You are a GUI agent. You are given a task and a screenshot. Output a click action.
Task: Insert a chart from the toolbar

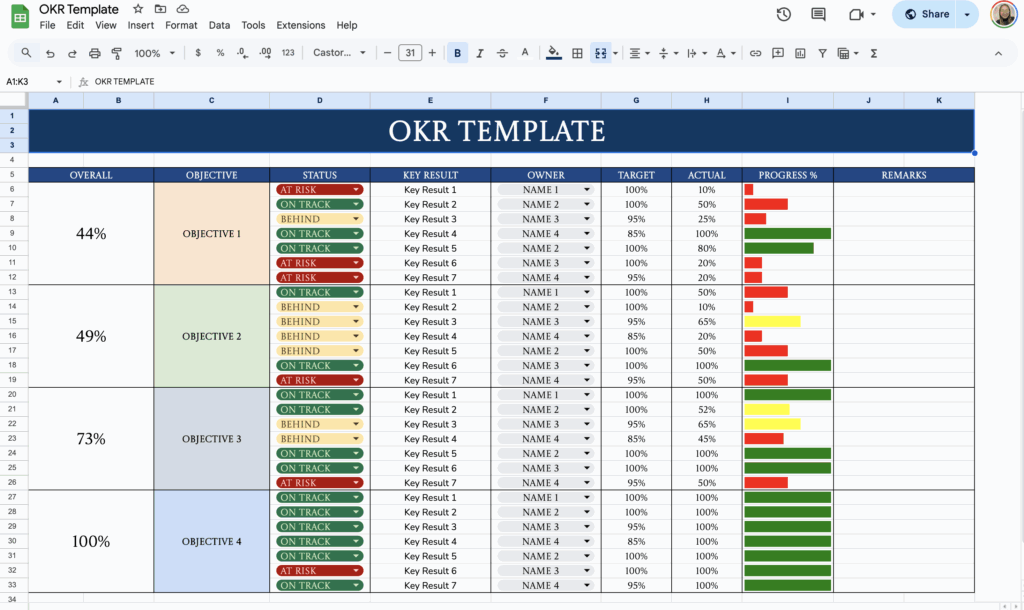pos(801,52)
